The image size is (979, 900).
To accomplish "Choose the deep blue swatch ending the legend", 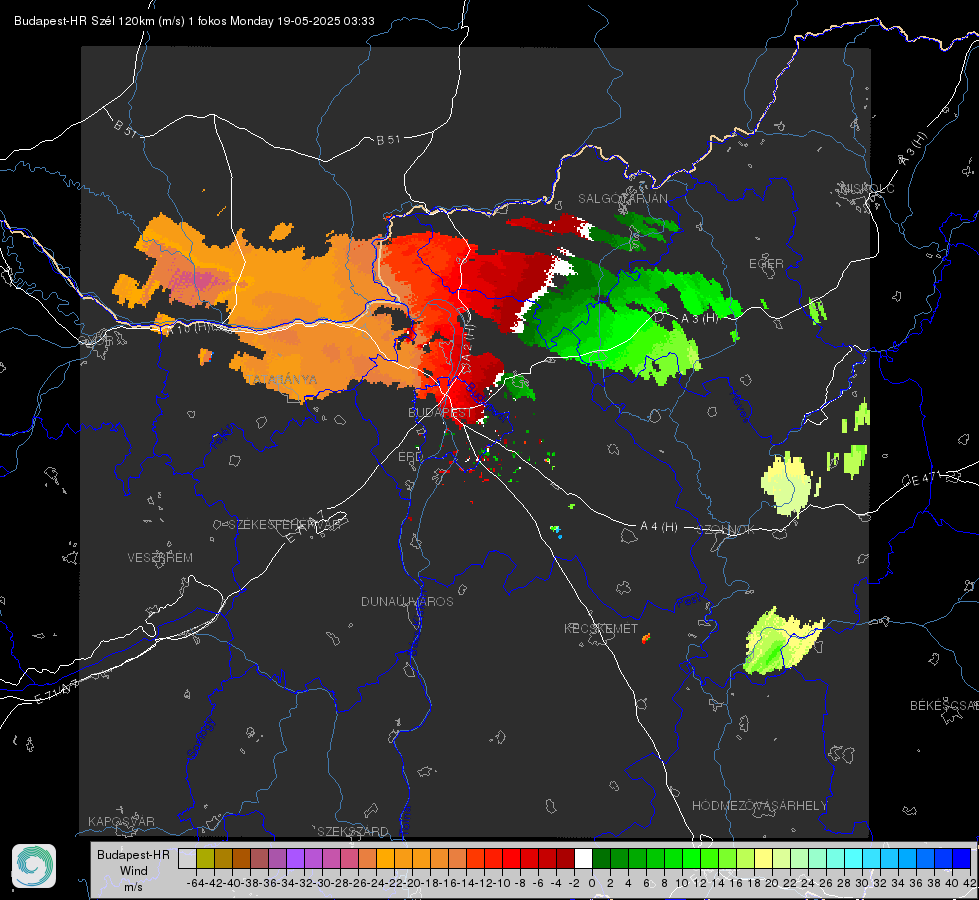I will pos(962,859).
